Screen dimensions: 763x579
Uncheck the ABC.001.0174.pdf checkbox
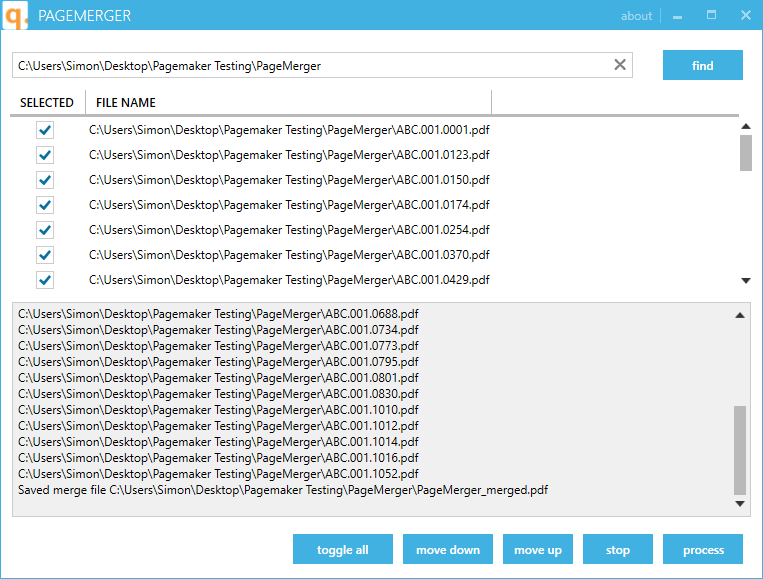tap(45, 205)
